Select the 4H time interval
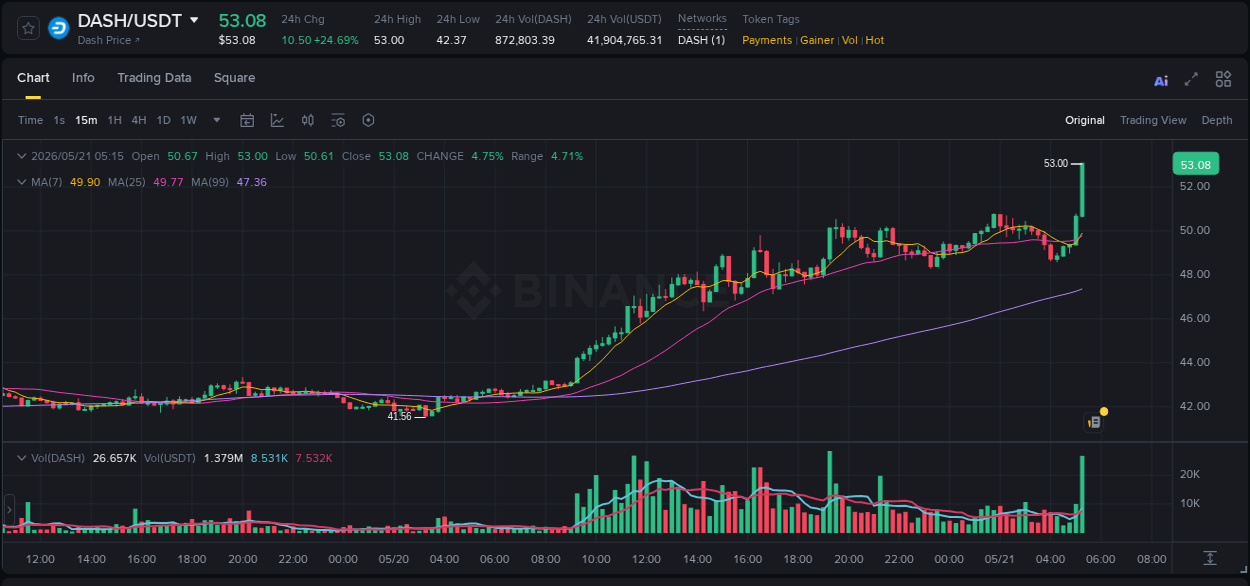This screenshot has height=586, width=1250. (139, 120)
